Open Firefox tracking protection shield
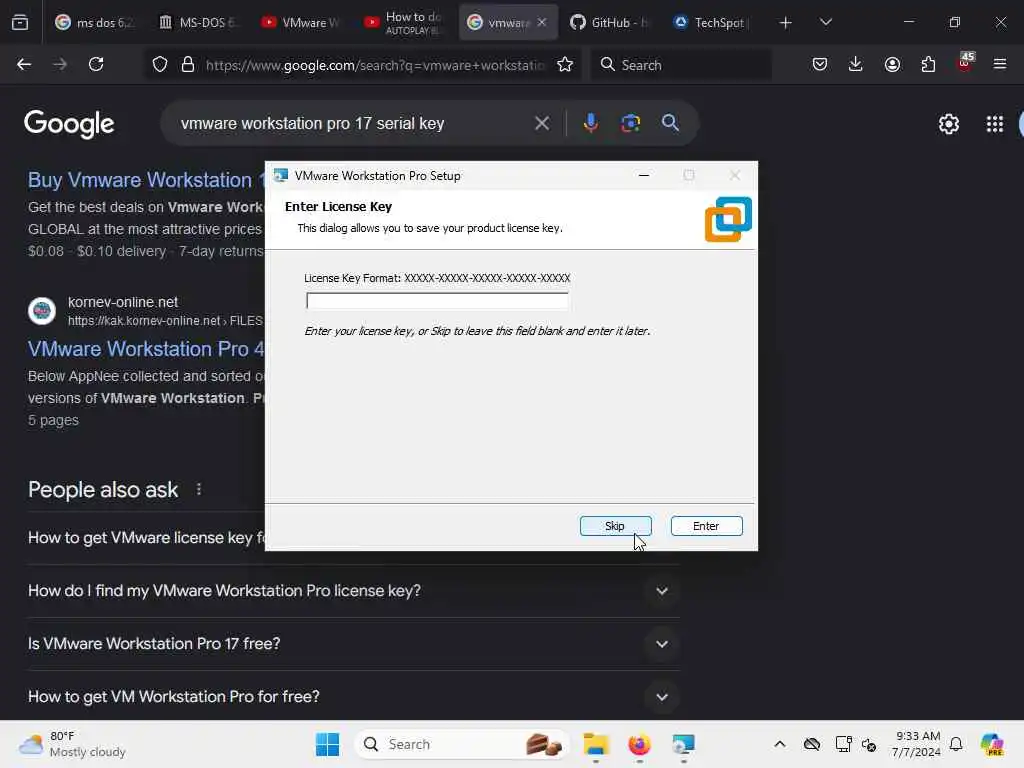 (x=159, y=64)
